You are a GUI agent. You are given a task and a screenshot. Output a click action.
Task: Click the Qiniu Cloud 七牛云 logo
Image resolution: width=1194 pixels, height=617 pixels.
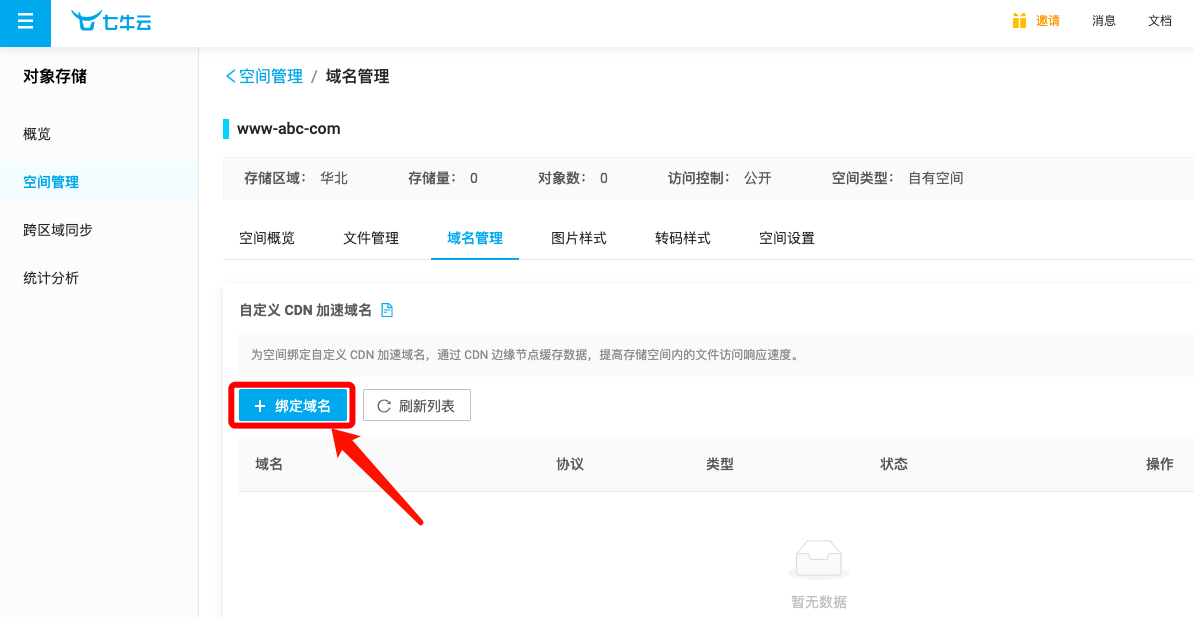(x=111, y=21)
